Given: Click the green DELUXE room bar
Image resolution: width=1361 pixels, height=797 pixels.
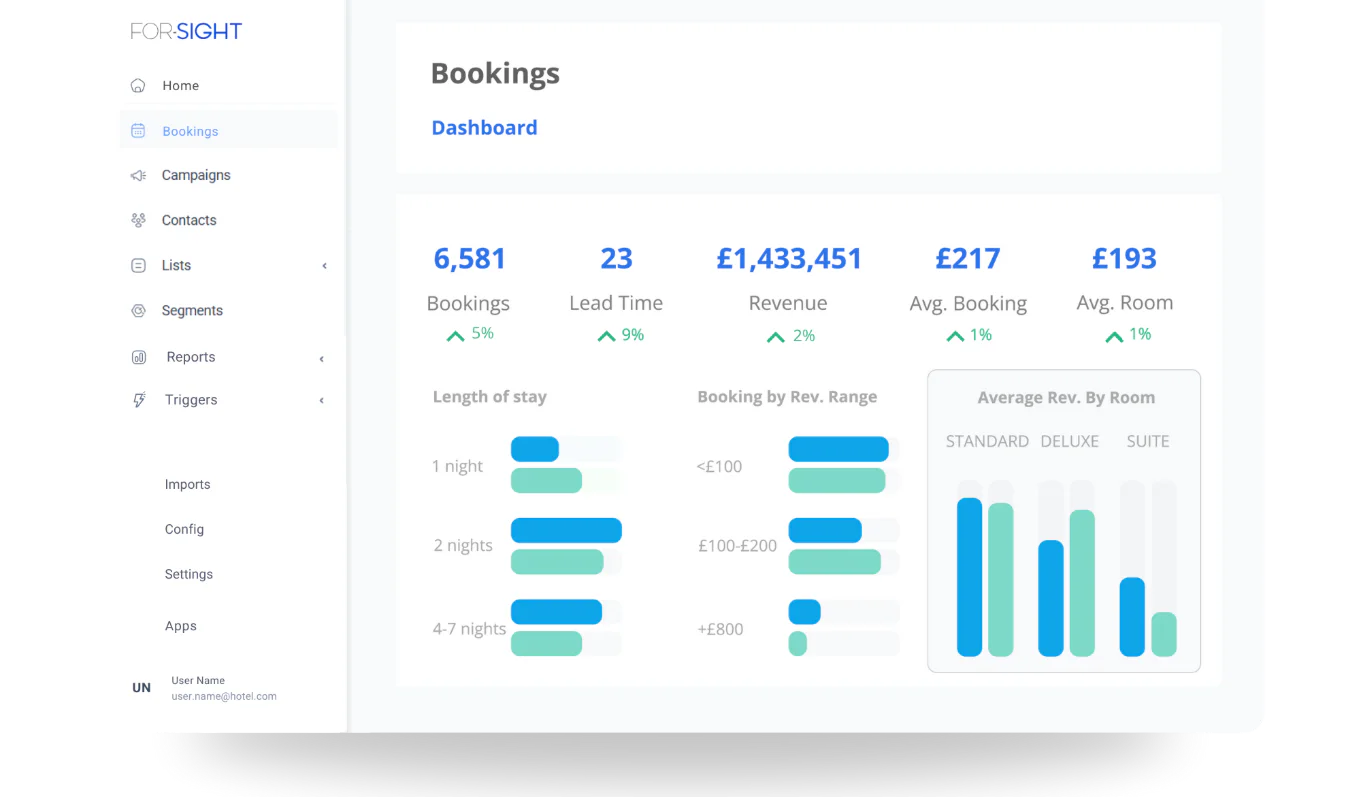Looking at the screenshot, I should click(1082, 583).
